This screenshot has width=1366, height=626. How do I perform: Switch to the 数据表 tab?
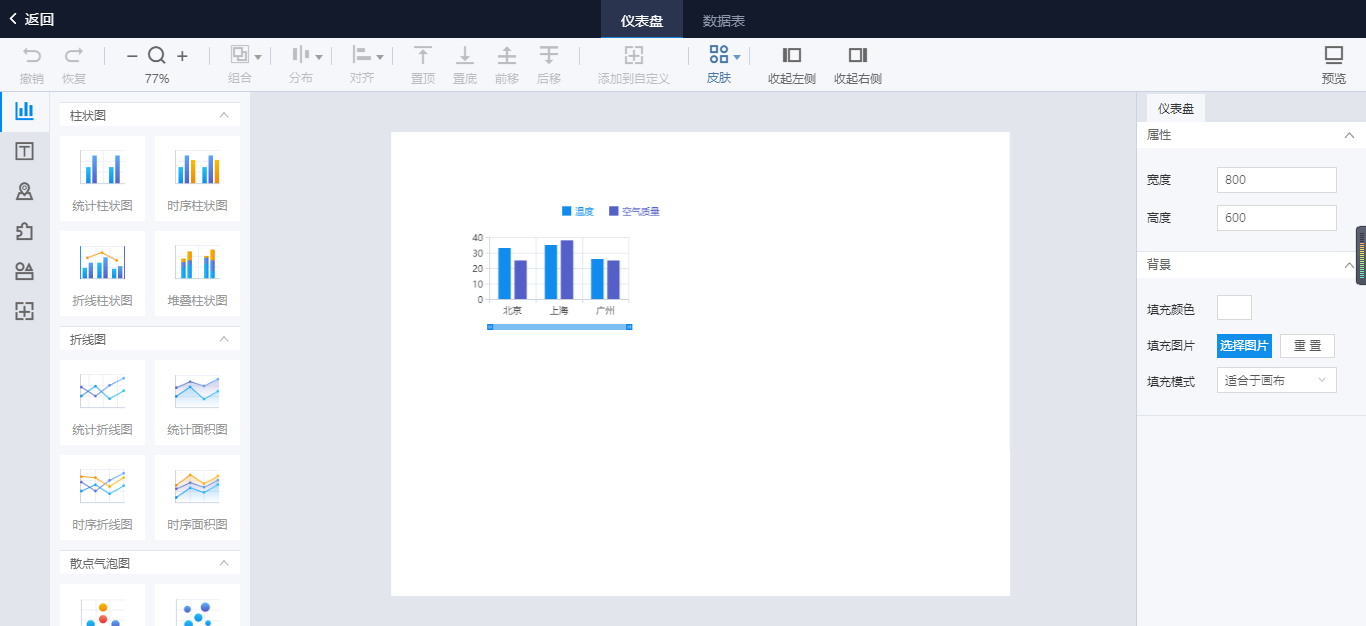coord(724,20)
